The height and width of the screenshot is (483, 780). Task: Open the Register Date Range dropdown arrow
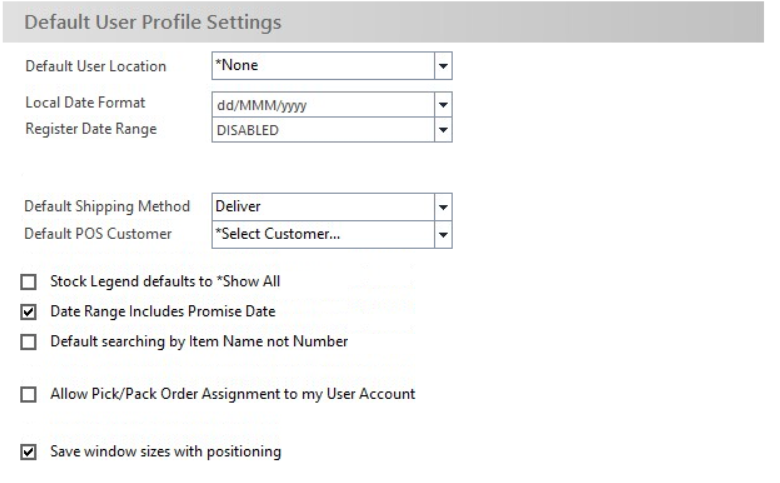click(443, 130)
